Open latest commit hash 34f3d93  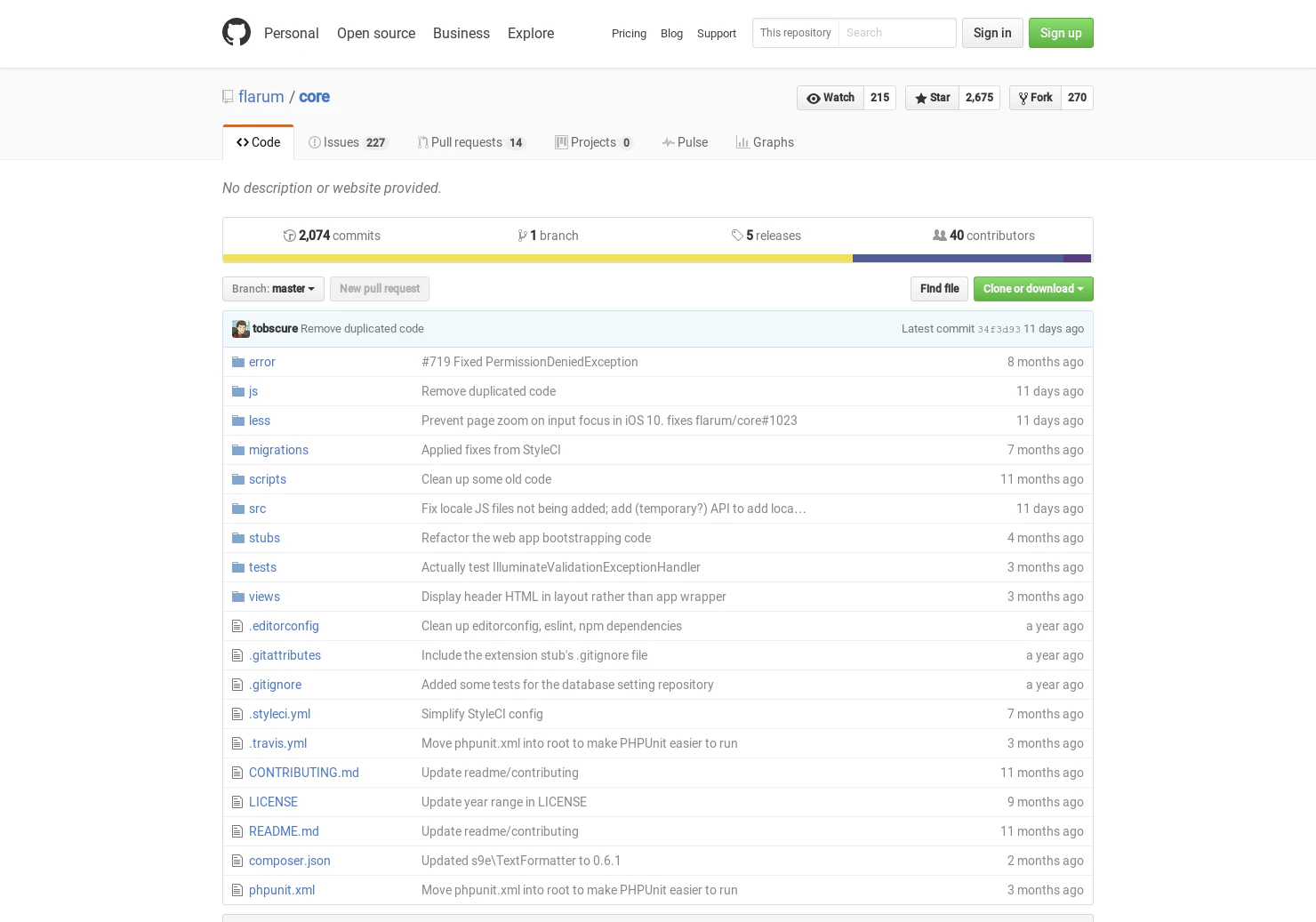tap(999, 329)
